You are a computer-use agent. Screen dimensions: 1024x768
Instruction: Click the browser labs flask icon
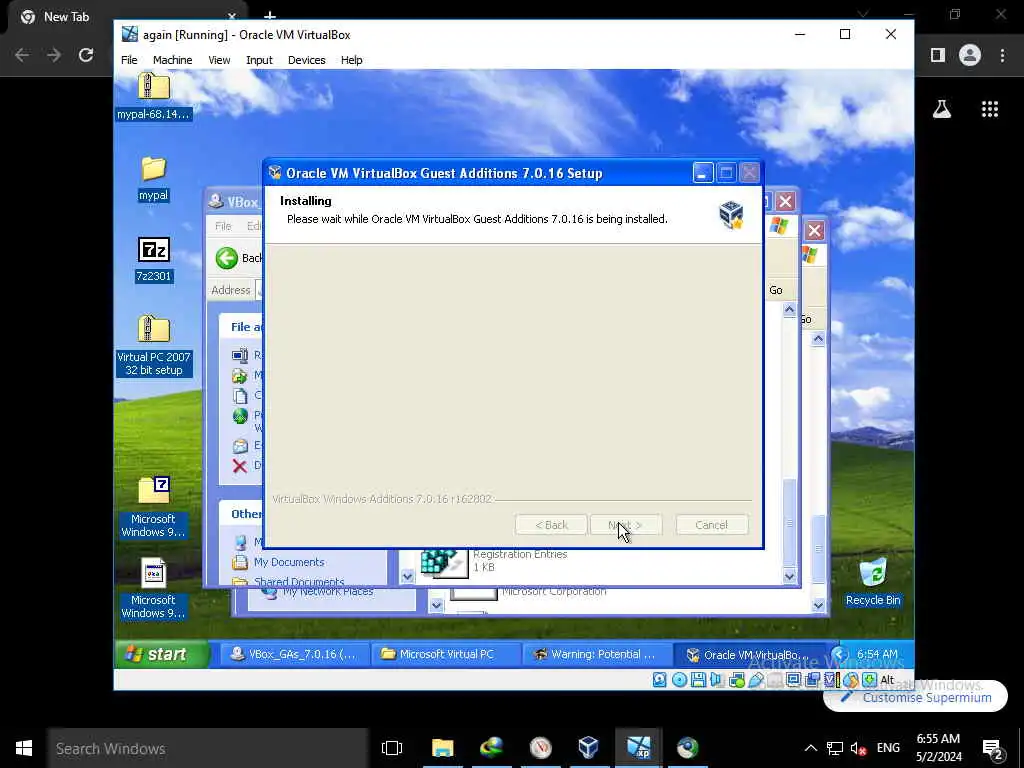941,109
